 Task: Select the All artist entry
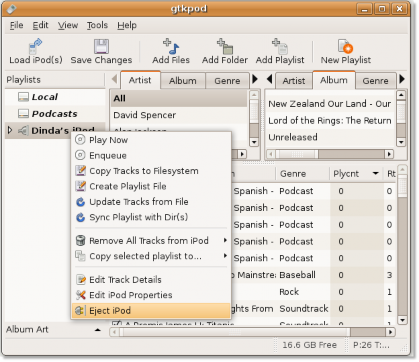pyautogui.click(x=179, y=98)
